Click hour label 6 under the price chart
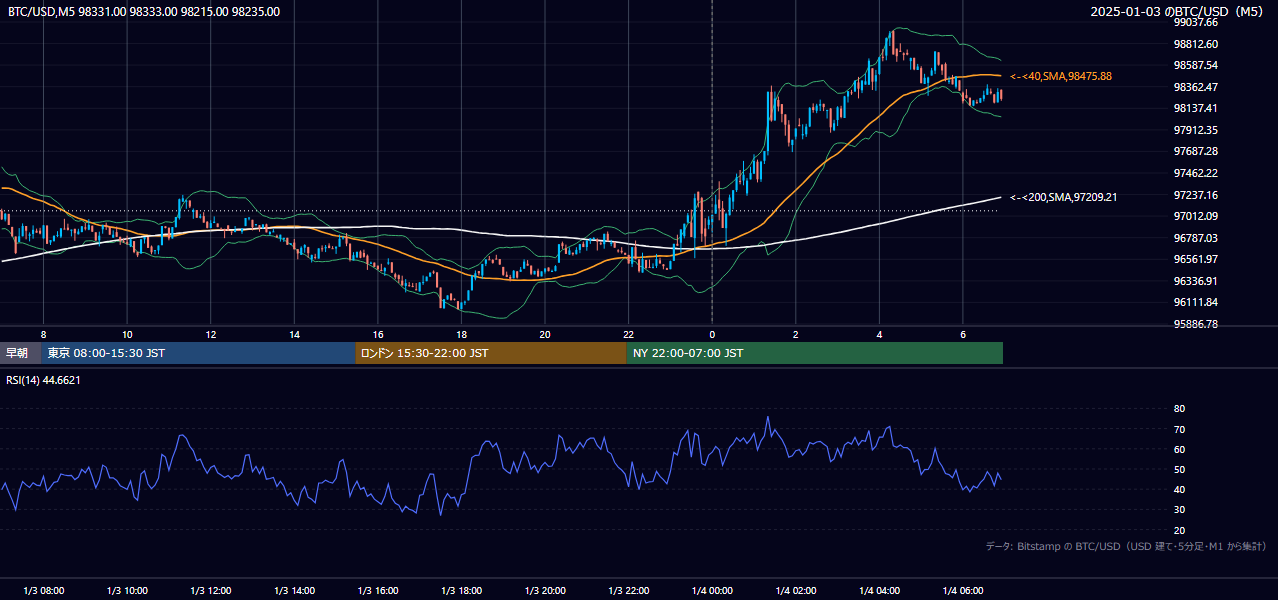Viewport: 1278px width, 600px height. coord(963,334)
